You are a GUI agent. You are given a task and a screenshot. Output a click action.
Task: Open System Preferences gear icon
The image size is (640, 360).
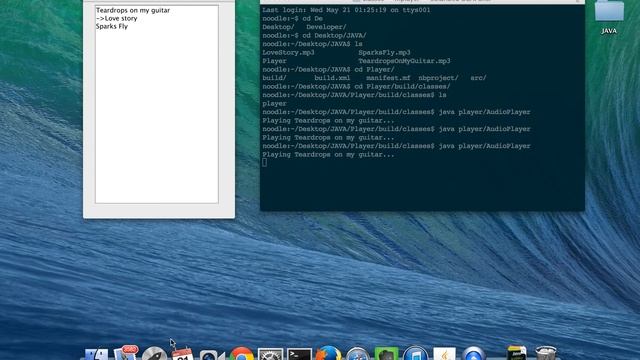point(270,354)
